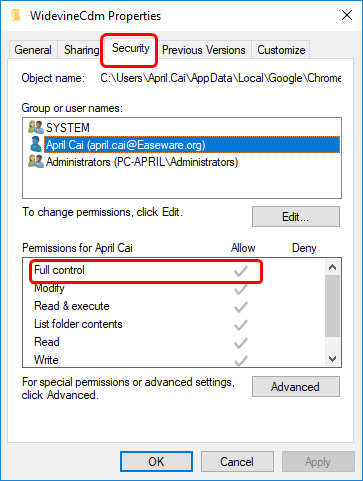Click the List folder contents Allow checkmark
Viewport: 363px width, 481px height.
241,325
